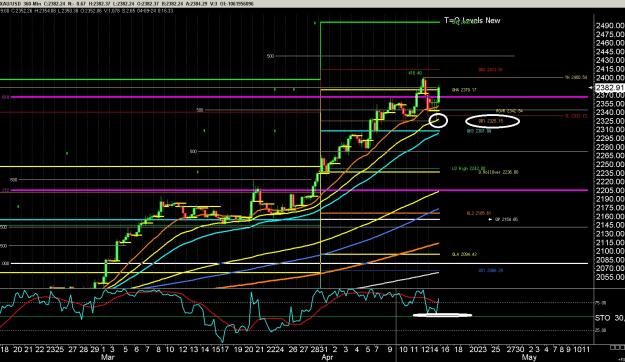The height and width of the screenshot is (362, 625).
Task: Click the stochastic oscillator's latest upturn
Action: pos(438,305)
